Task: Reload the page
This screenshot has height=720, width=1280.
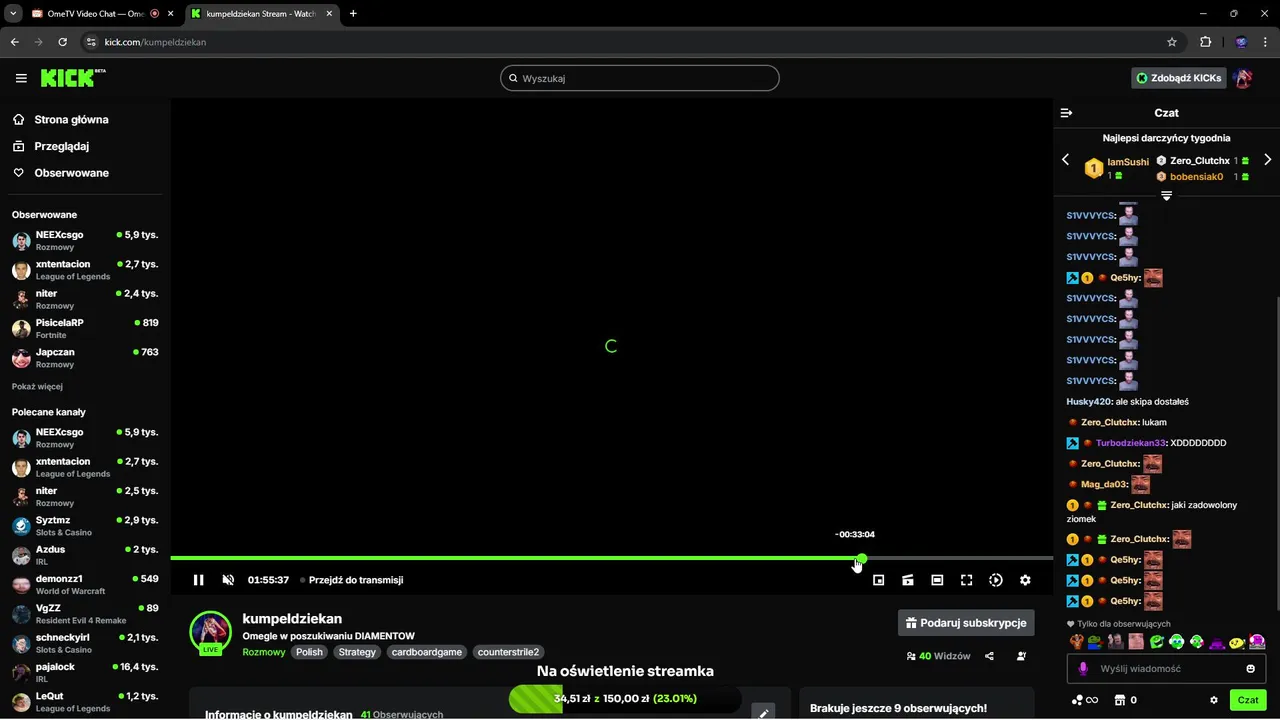Action: click(x=62, y=42)
